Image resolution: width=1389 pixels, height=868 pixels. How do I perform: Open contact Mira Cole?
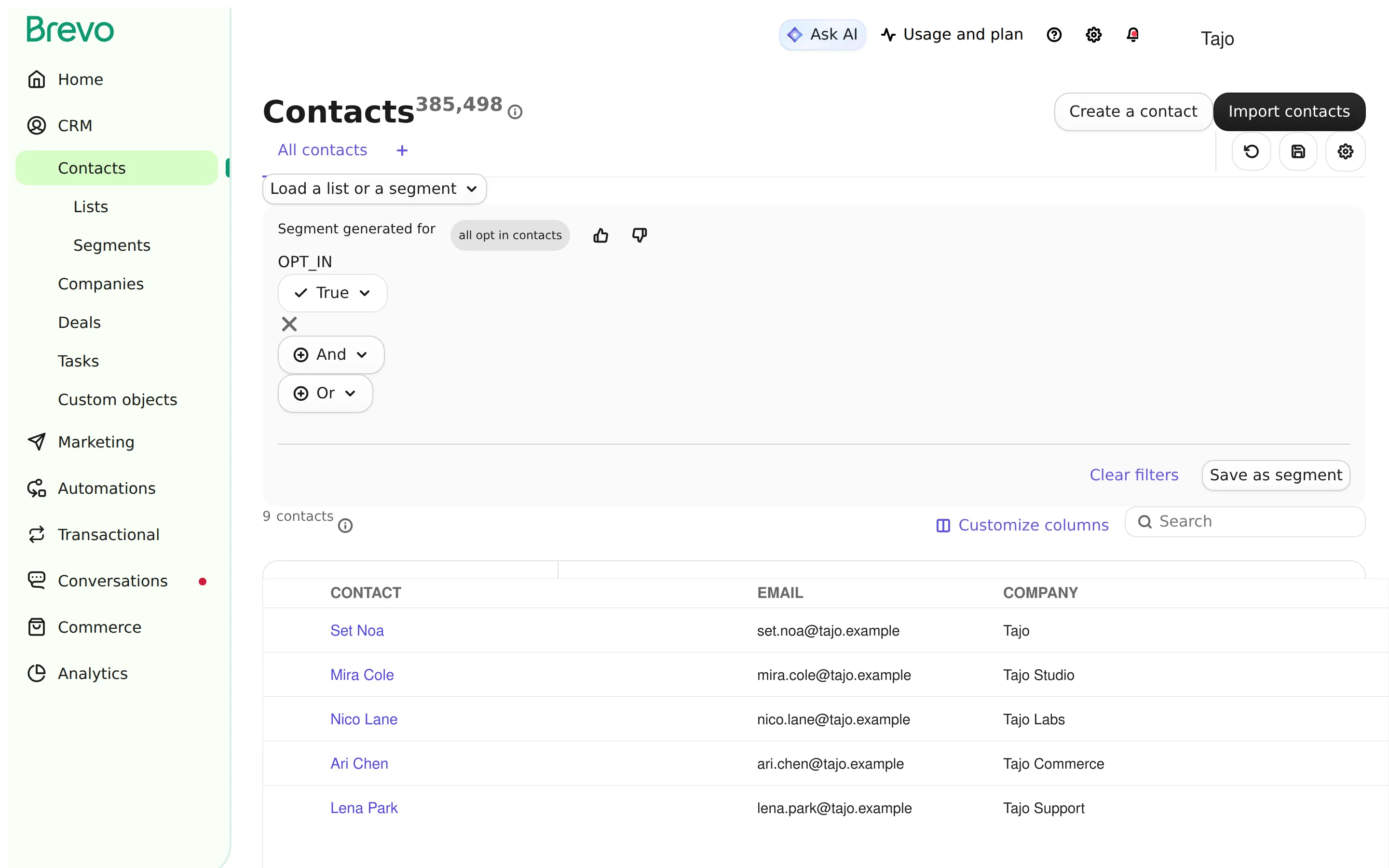[362, 675]
